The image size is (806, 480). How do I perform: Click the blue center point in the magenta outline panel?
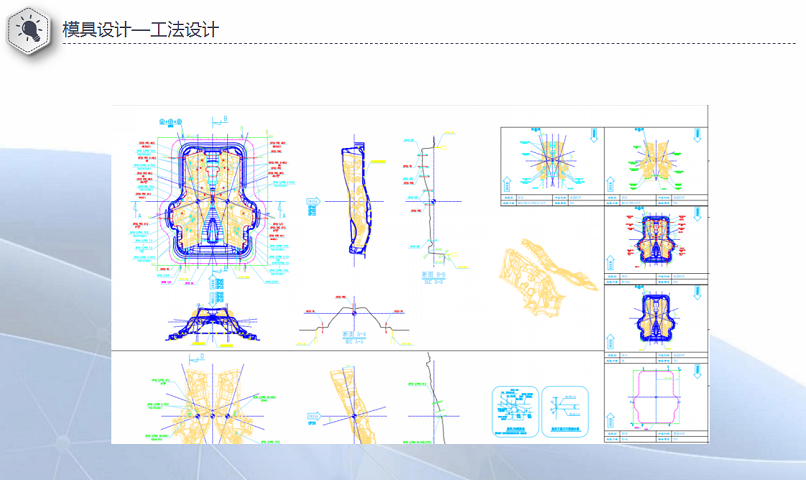[655, 396]
